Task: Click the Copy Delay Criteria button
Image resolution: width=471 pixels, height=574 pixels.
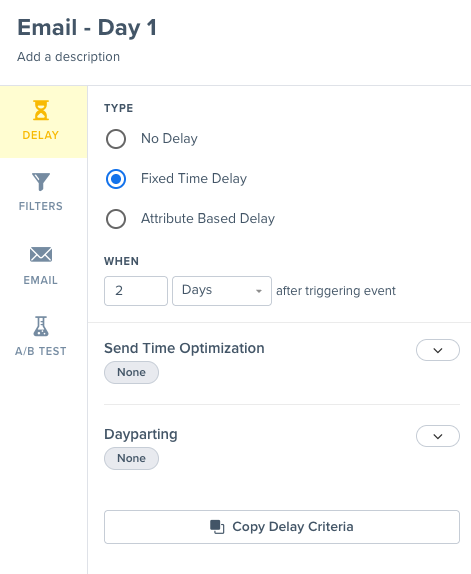Action: point(282,527)
